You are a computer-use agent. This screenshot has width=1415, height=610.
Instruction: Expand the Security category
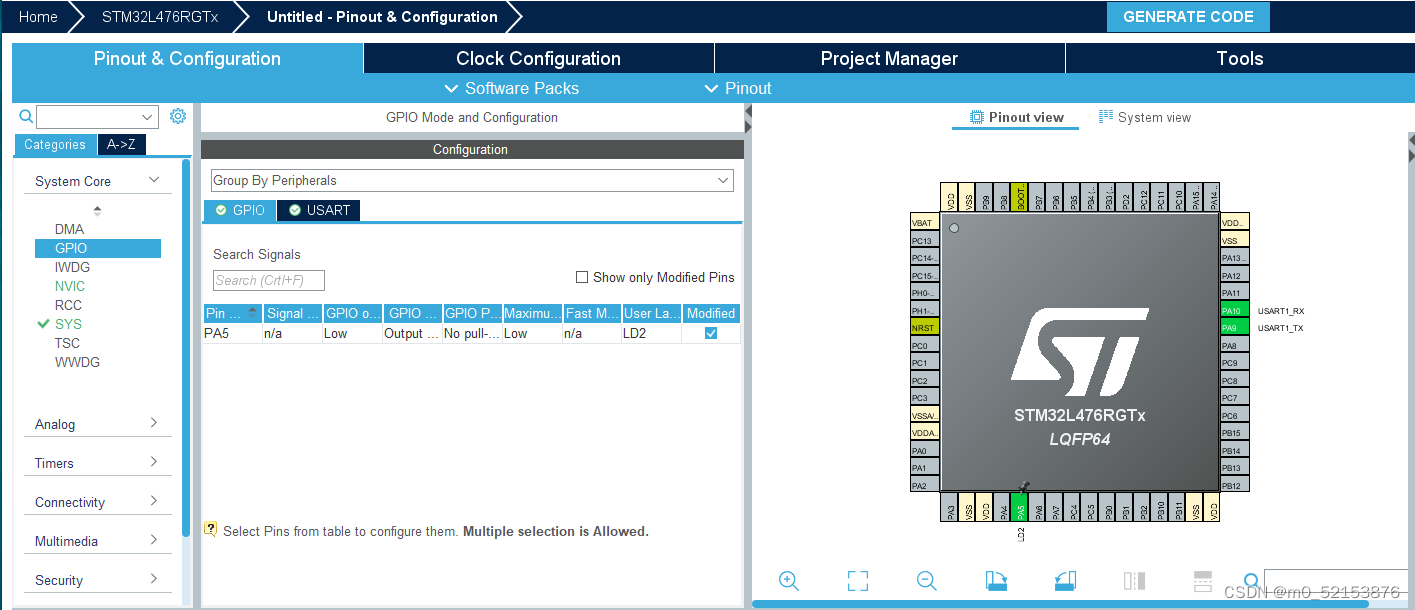click(97, 580)
